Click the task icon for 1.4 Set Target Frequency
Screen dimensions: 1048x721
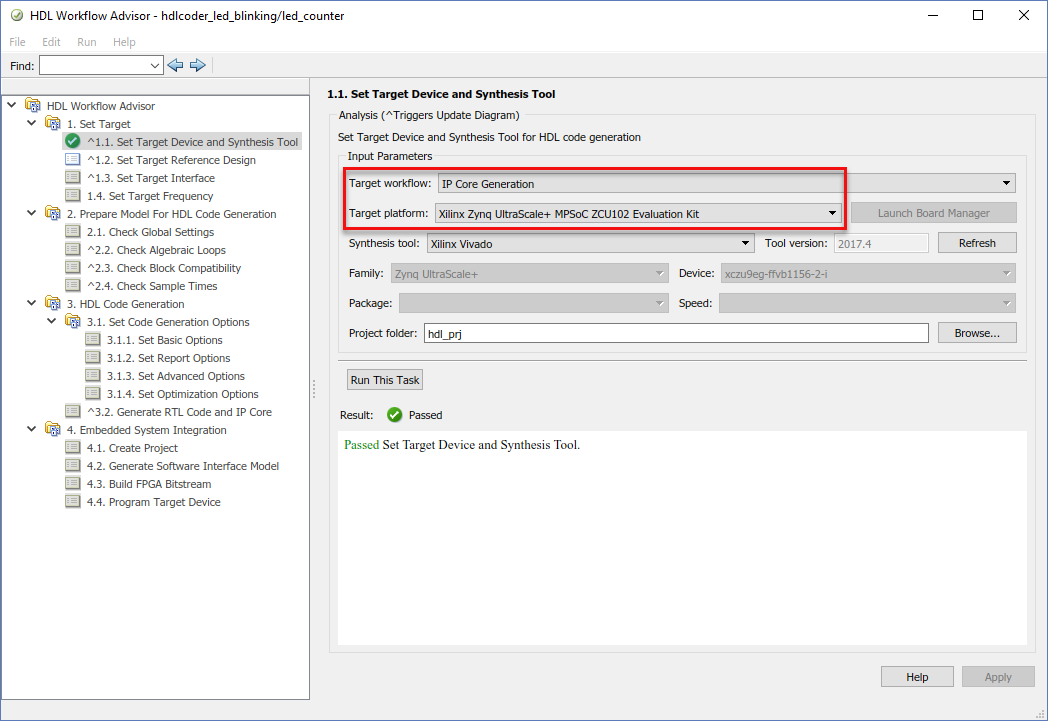click(73, 196)
